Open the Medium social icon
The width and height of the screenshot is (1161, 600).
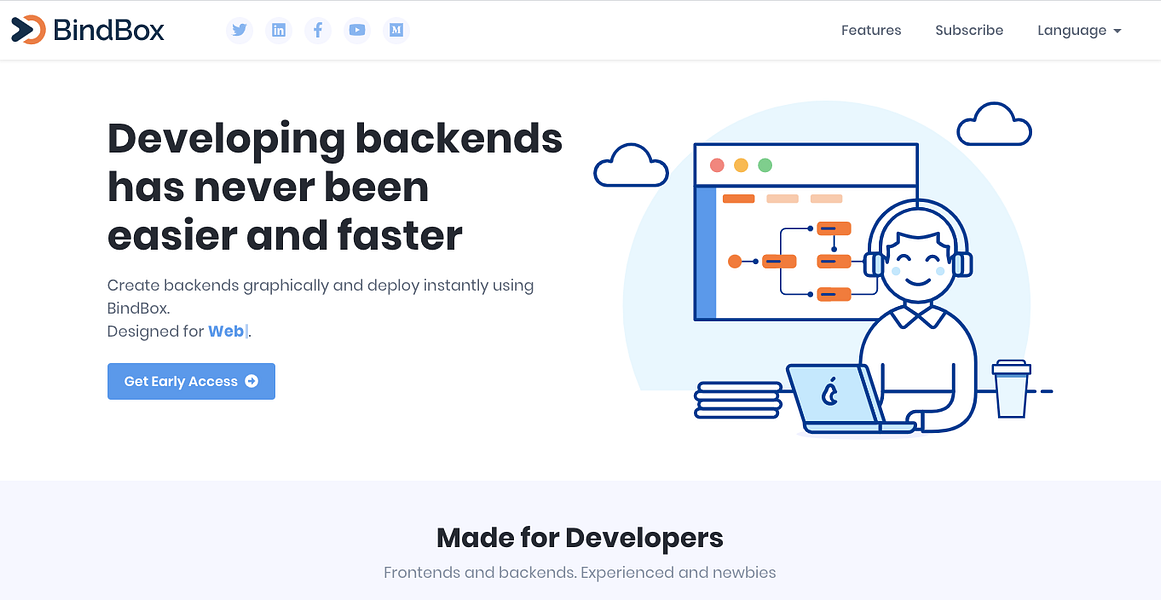point(396,30)
